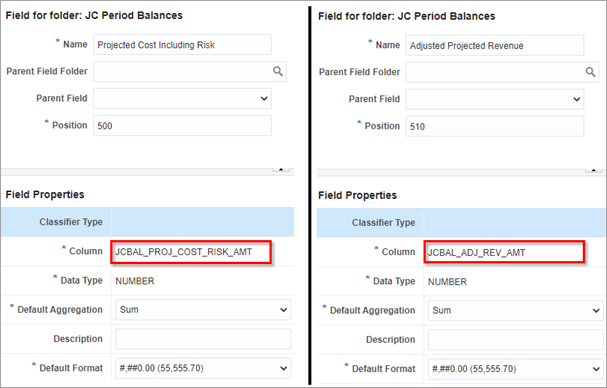The image size is (607, 388).
Task: Click Name field Projected Cost Including Risk
Action: 182,45
